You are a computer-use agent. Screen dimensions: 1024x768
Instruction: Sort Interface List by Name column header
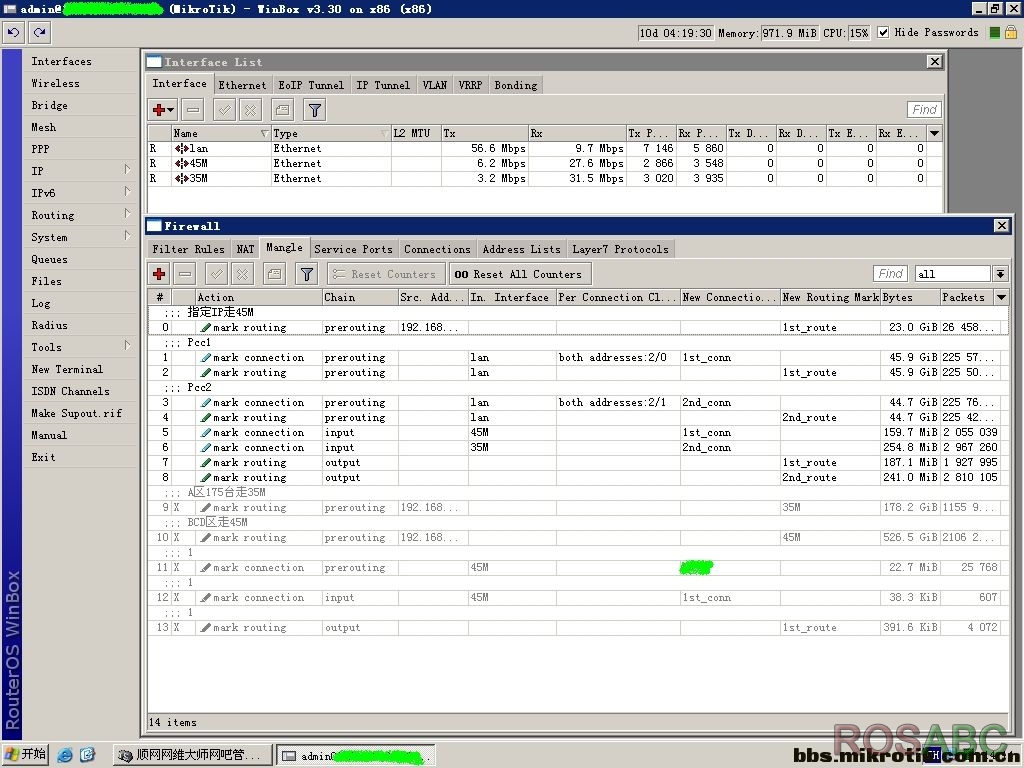pos(221,133)
